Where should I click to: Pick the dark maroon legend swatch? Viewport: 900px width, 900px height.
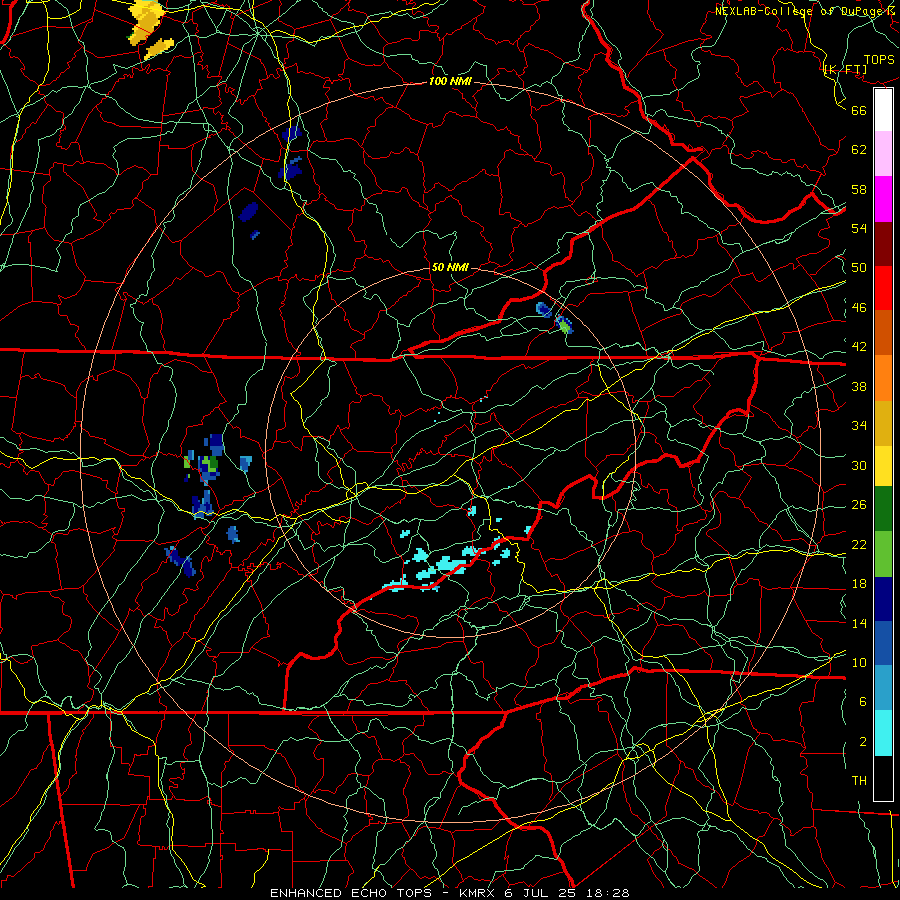tap(883, 244)
